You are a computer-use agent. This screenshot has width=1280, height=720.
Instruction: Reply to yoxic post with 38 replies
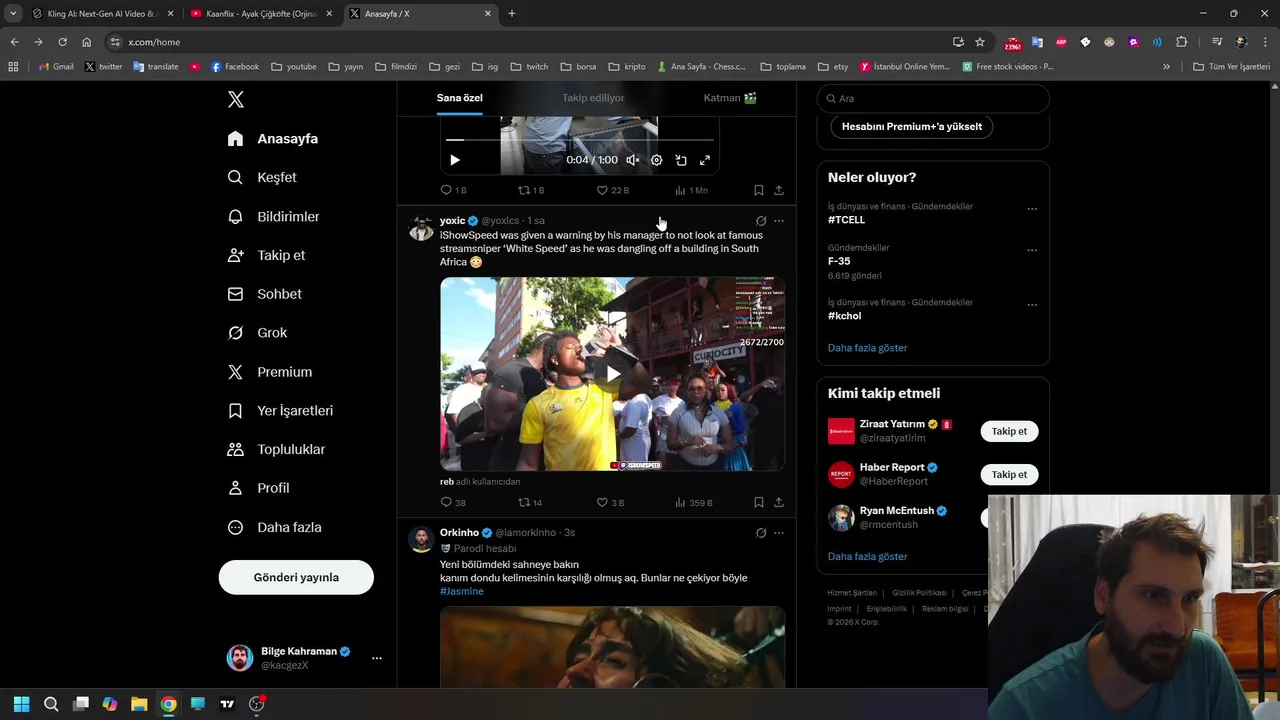[x=453, y=502]
